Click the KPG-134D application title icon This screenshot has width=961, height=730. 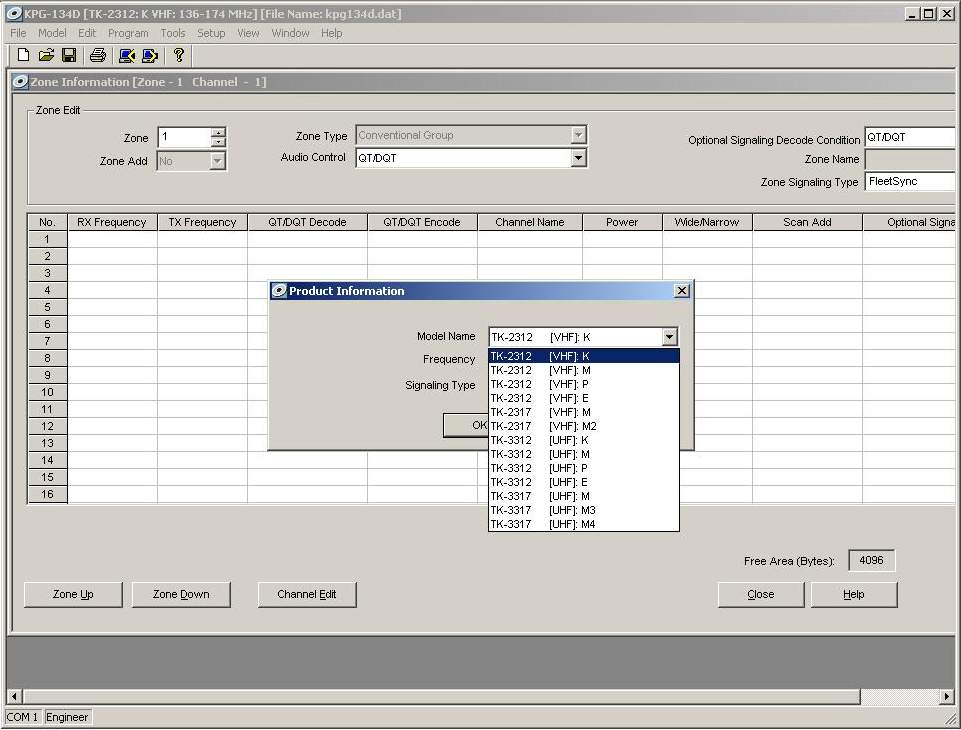13,13
